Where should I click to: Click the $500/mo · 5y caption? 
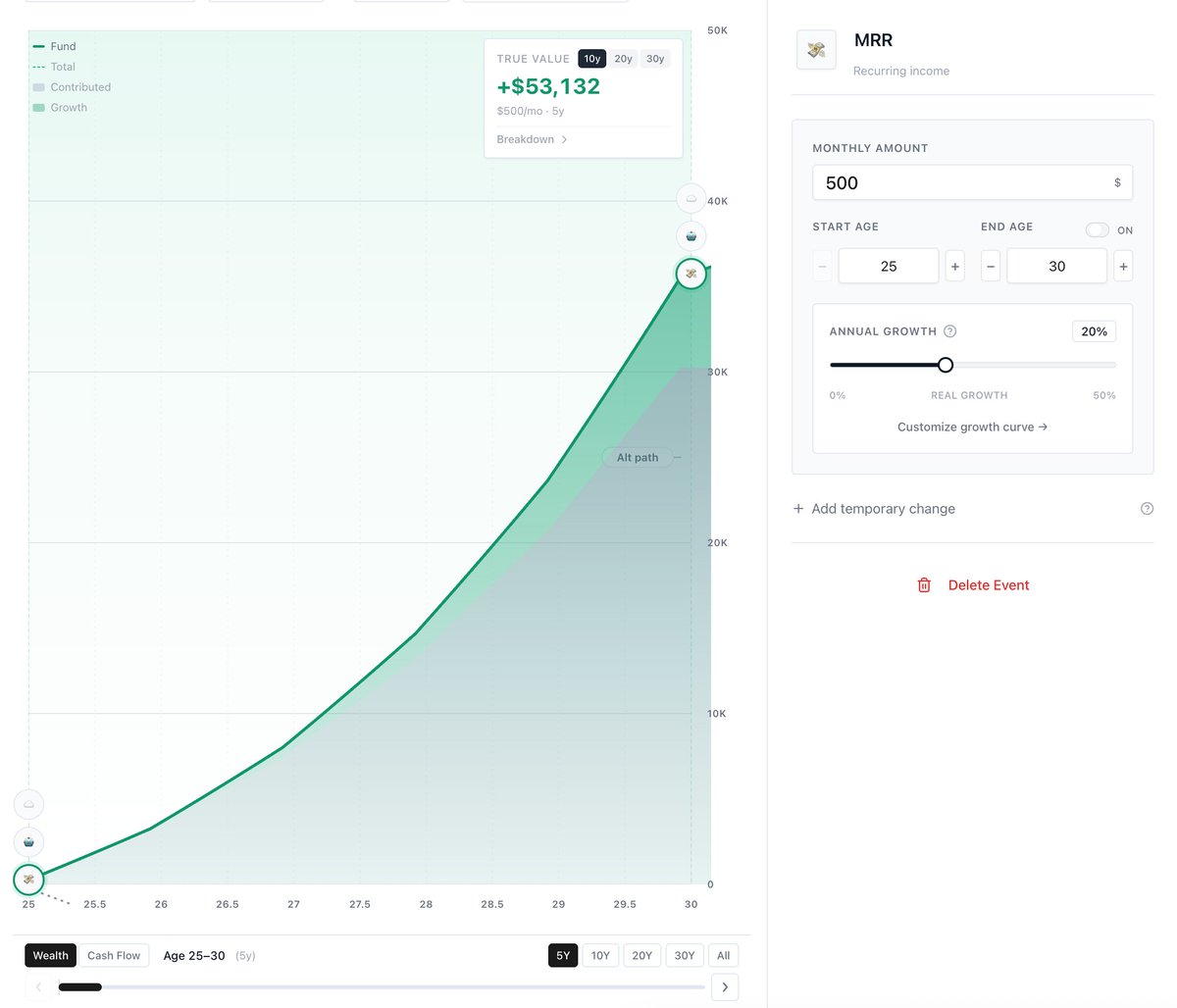pyautogui.click(x=531, y=112)
